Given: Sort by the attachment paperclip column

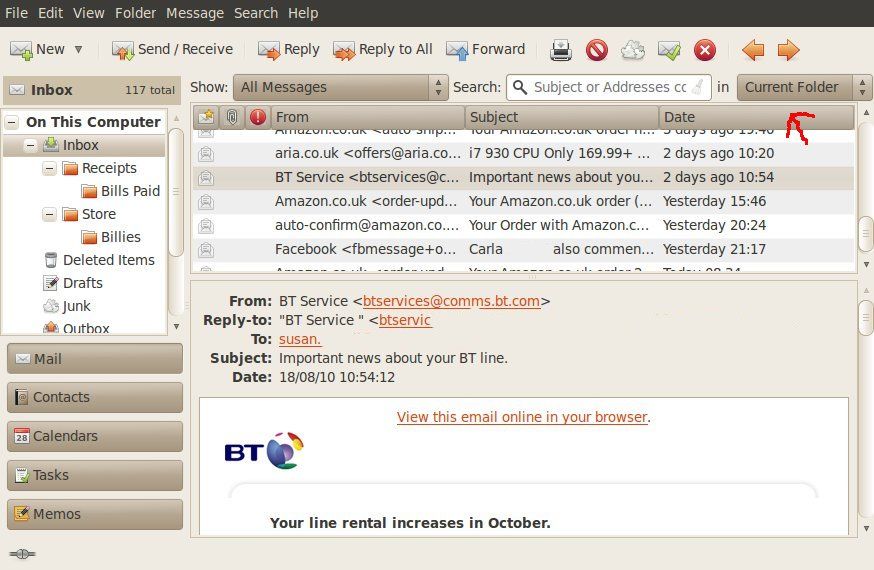Looking at the screenshot, I should (231, 117).
